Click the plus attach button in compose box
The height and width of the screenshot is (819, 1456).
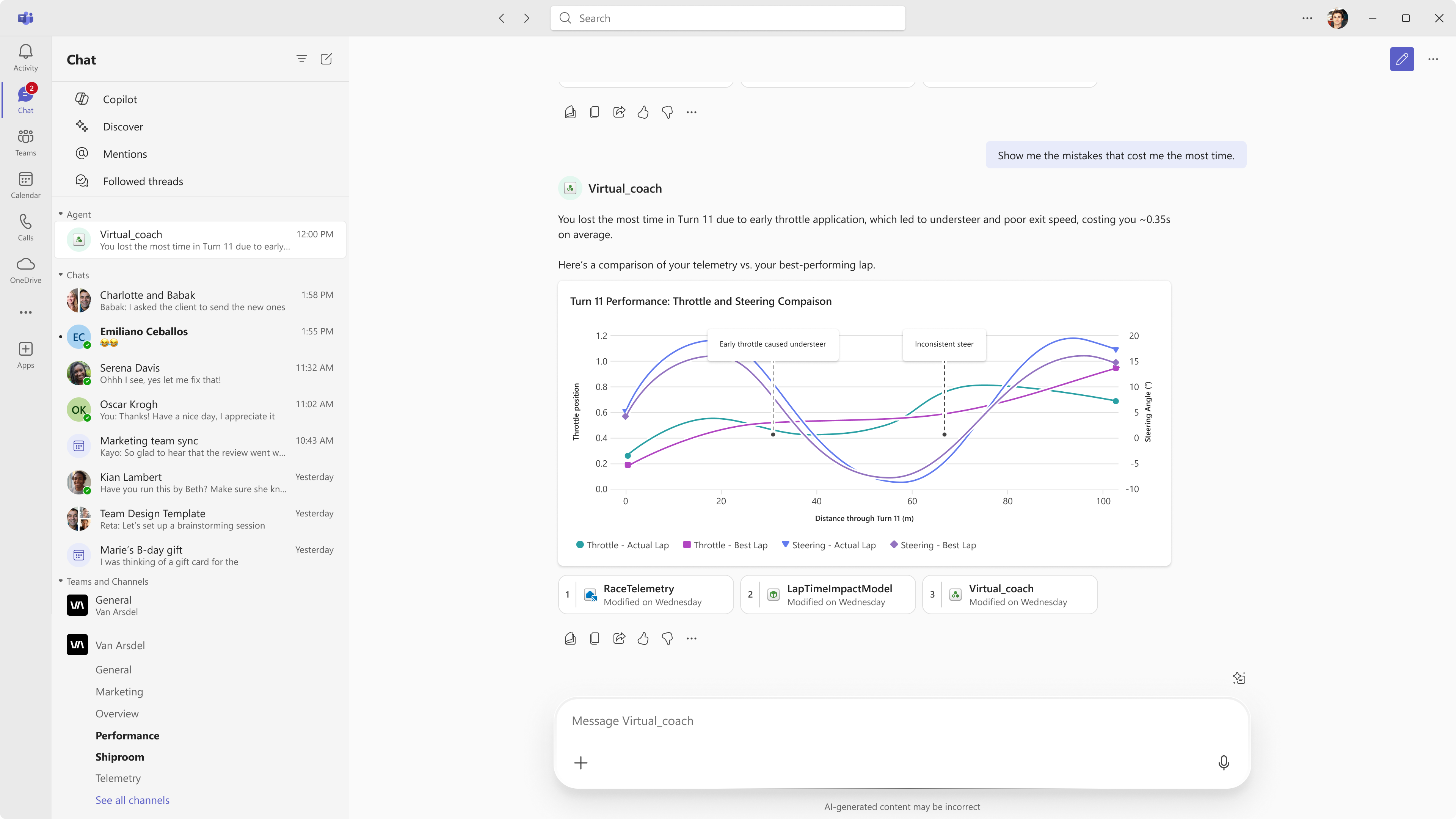point(581,763)
